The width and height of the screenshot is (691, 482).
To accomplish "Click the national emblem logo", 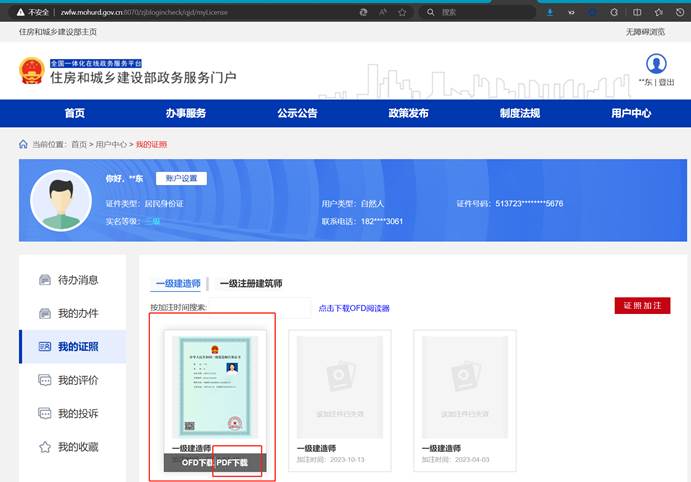I will pos(31,71).
